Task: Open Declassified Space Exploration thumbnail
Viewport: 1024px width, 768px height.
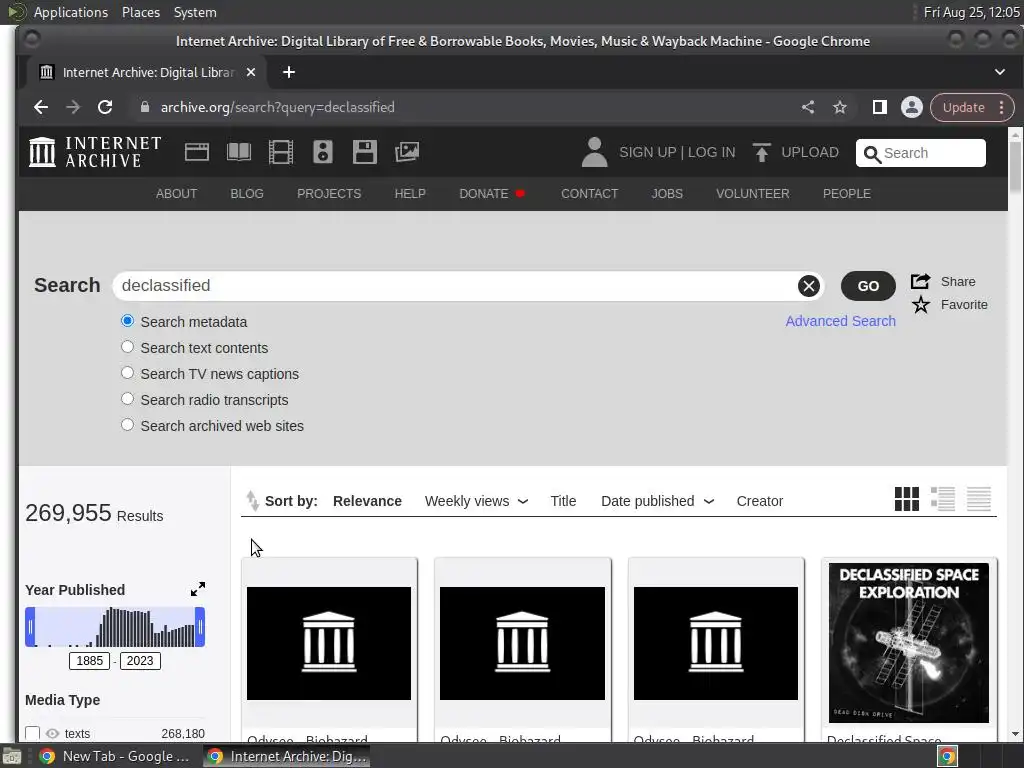Action: [x=908, y=643]
